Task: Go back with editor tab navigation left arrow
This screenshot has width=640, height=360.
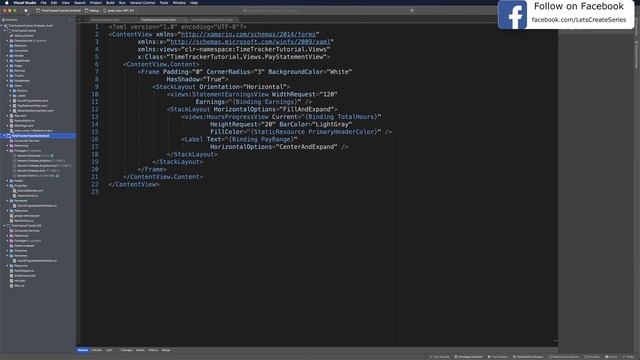Action: coord(80,20)
